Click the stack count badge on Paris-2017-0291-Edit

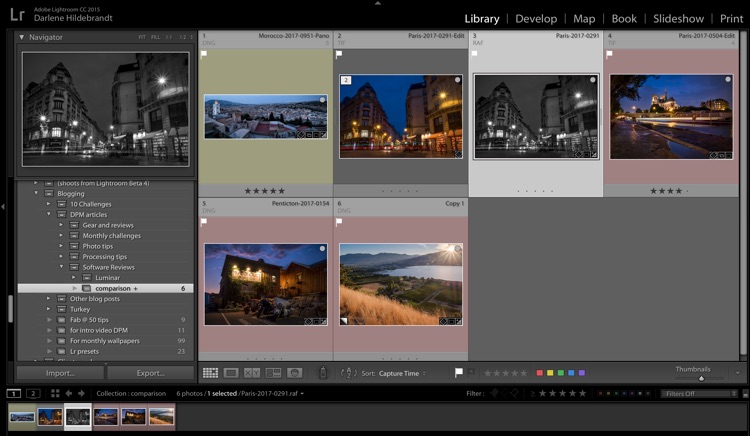pos(346,80)
